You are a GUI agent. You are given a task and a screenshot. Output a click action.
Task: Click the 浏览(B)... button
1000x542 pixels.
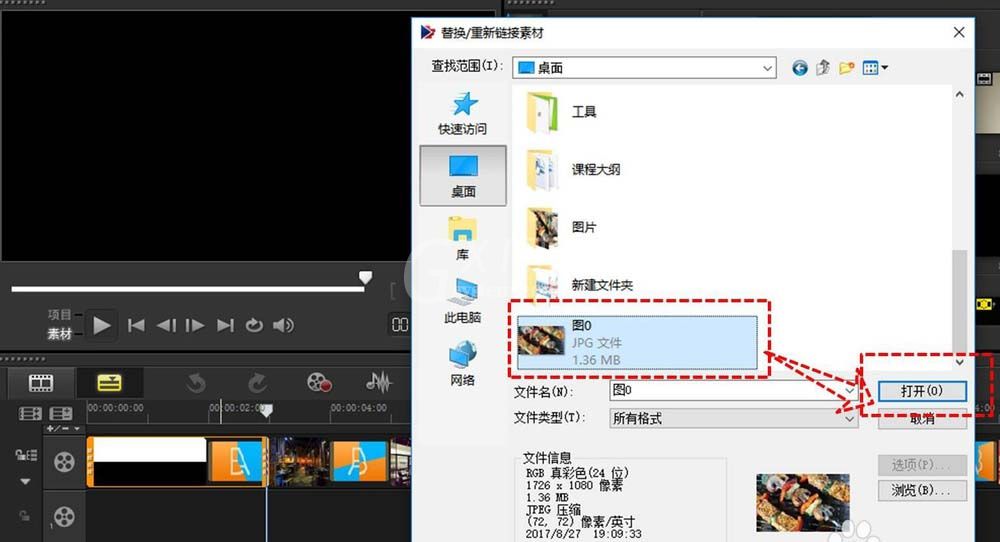tap(922, 490)
